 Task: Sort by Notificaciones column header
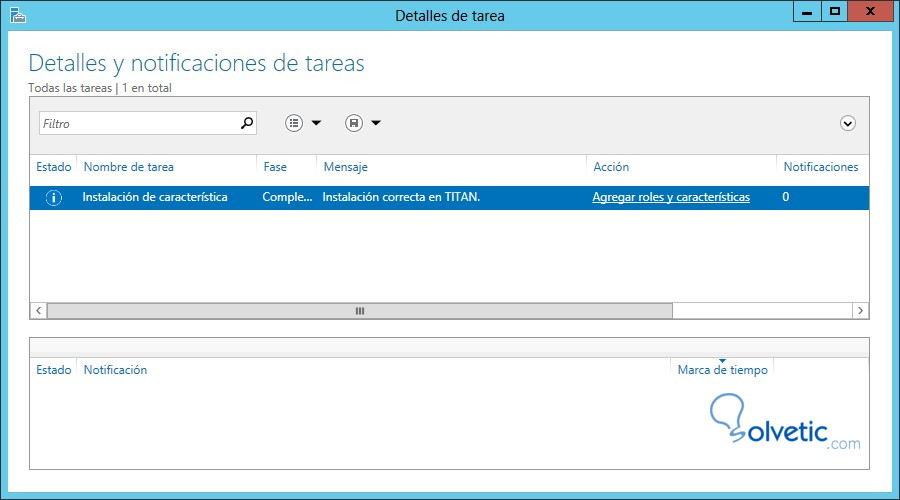[x=821, y=167]
